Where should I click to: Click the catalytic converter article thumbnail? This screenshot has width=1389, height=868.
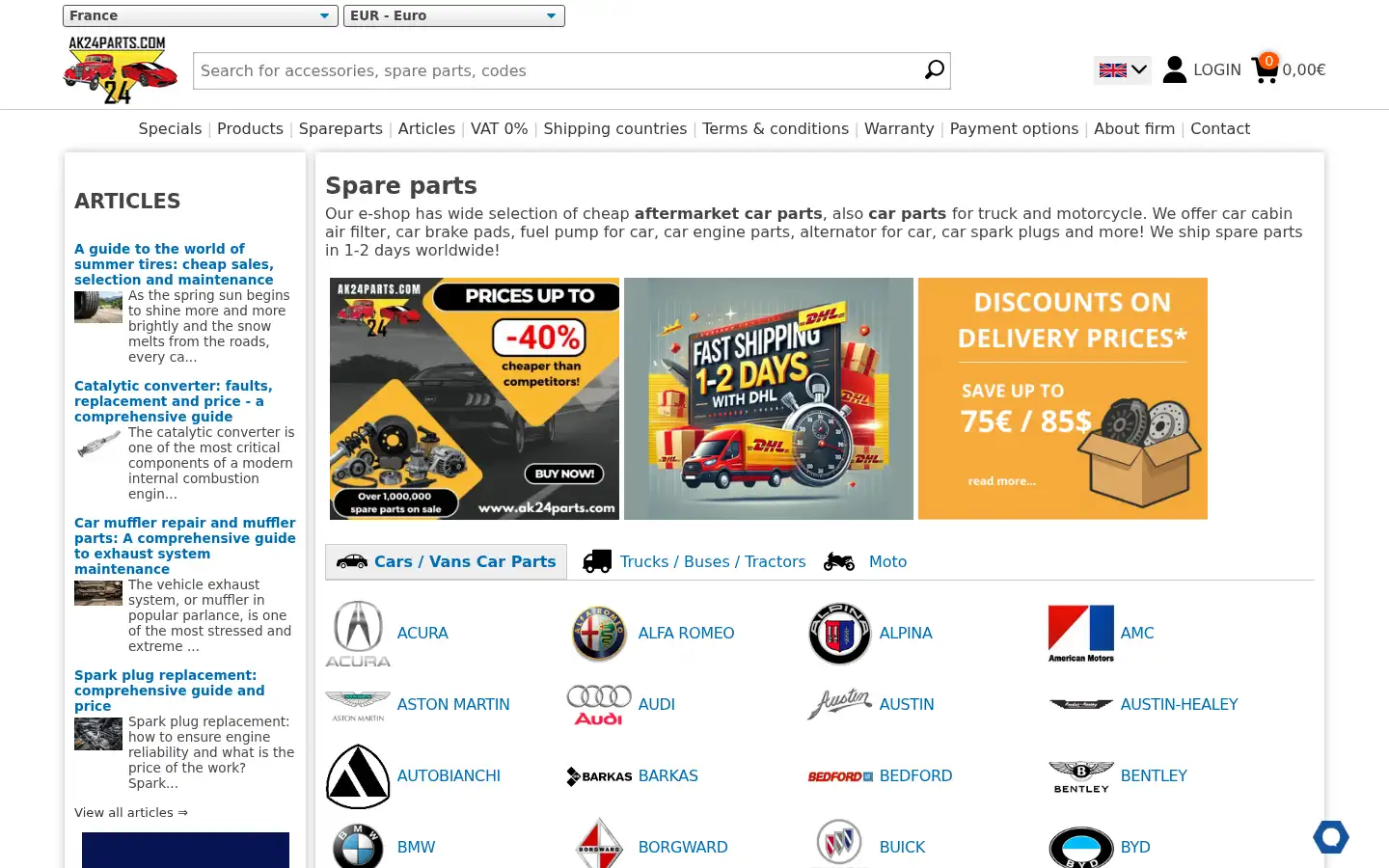[x=98, y=444]
